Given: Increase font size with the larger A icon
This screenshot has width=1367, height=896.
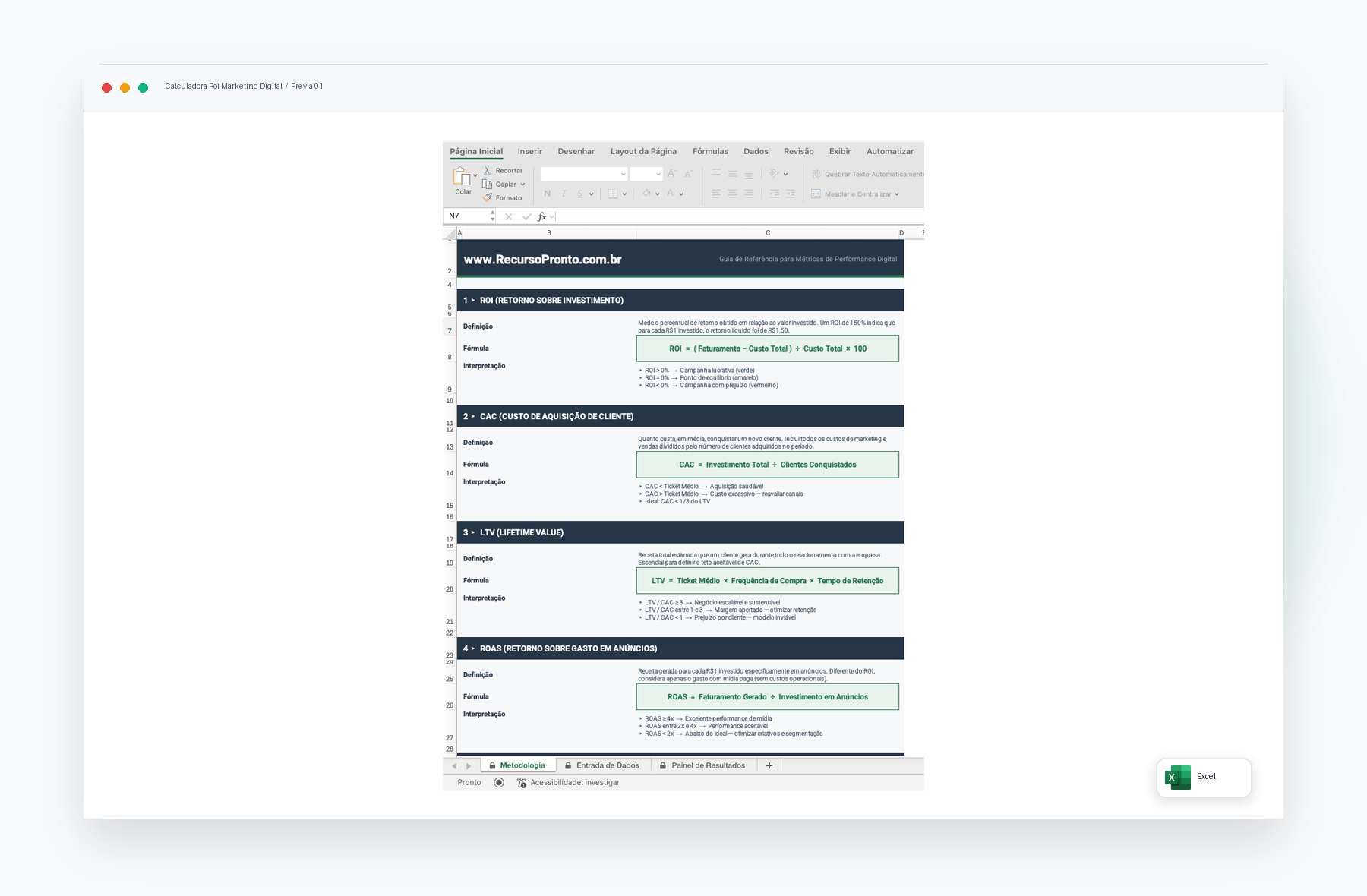Looking at the screenshot, I should (x=671, y=174).
